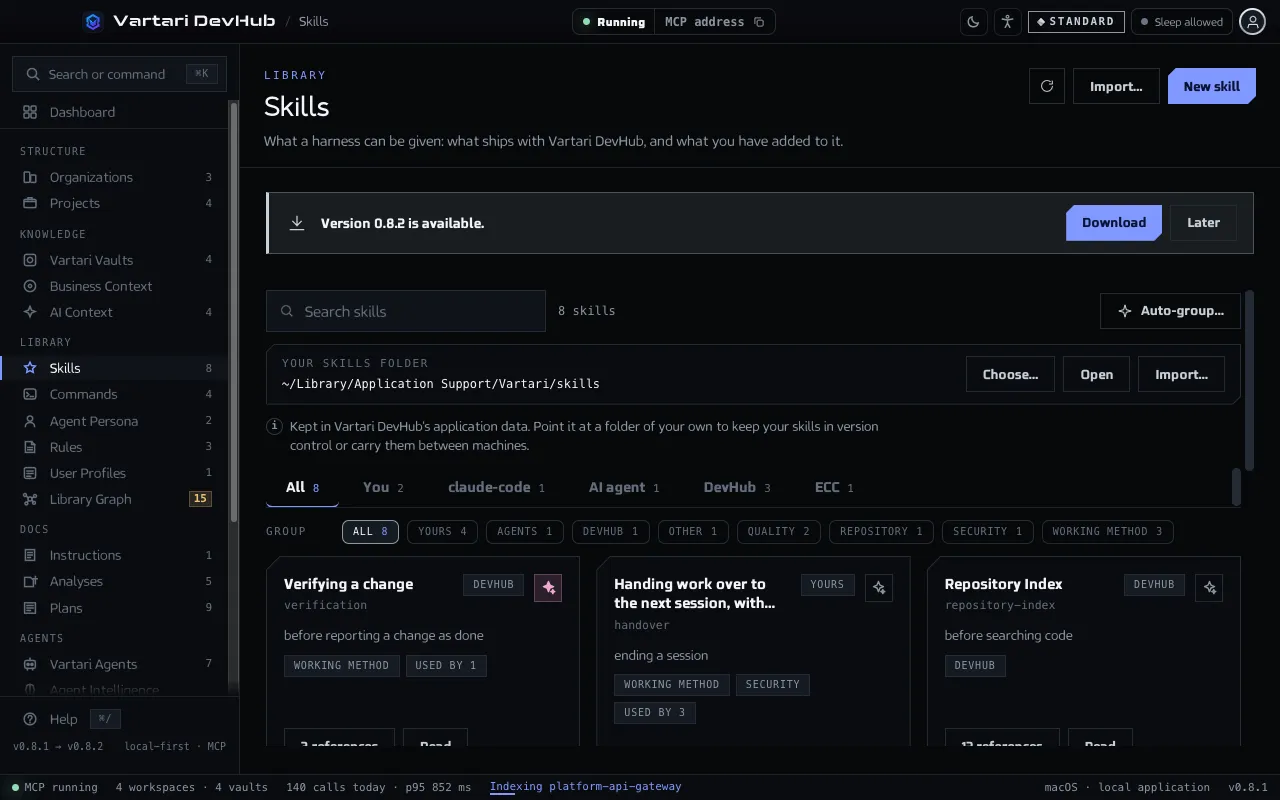The image size is (1280, 800).
Task: Switch to the You tab
Action: [384, 488]
